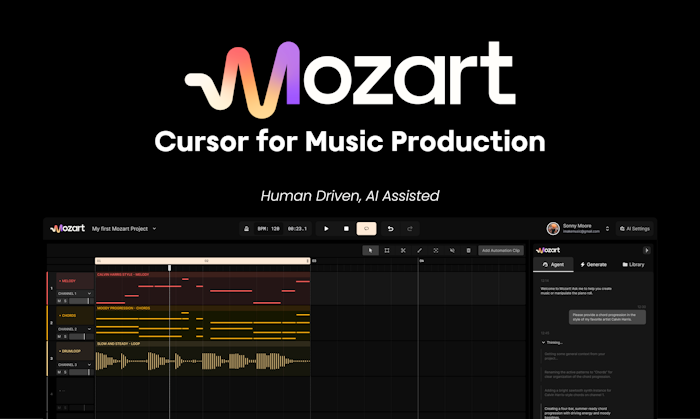Adjust the Drumloop track volume slider
700x419 pixels.
point(81,372)
